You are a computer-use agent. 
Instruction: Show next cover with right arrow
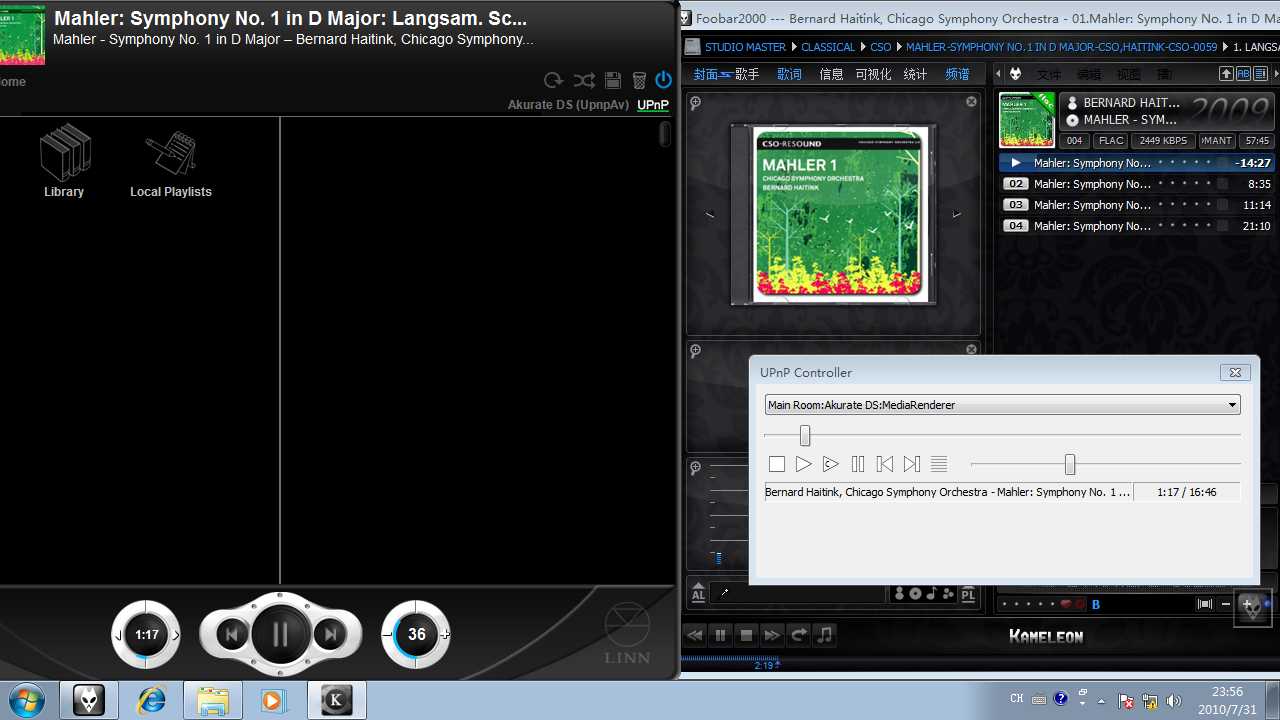956,214
